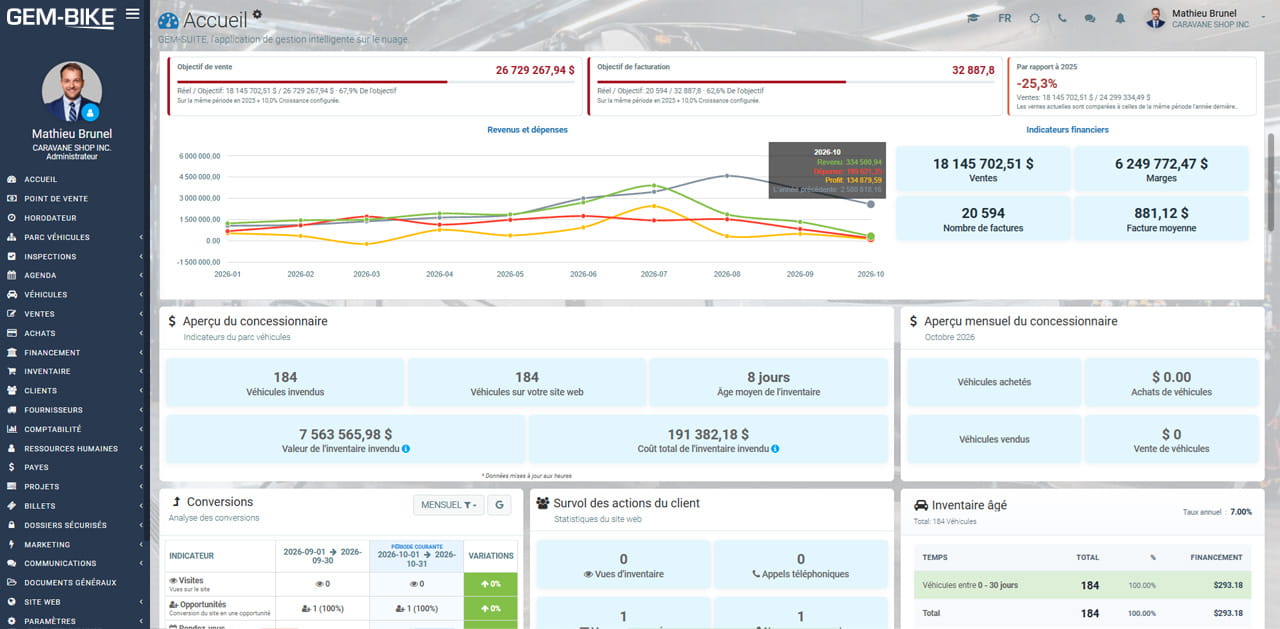1280x629 pixels.
Task: Click the Clients users icon in sidebar
Action: click(11, 390)
